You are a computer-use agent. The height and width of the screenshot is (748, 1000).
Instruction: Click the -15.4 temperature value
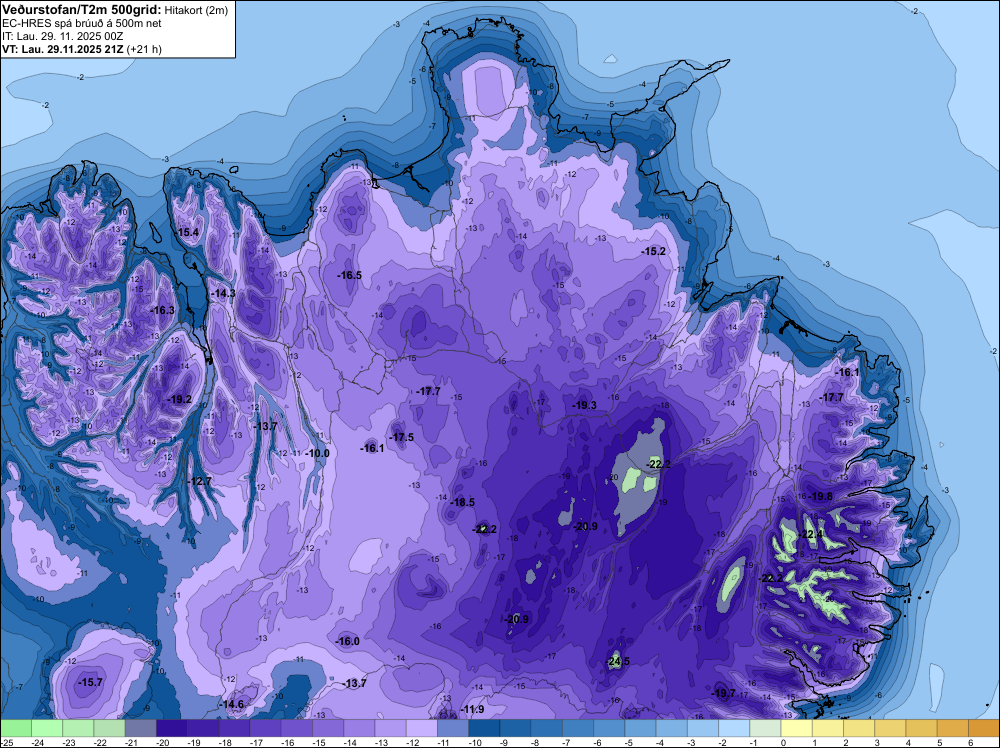click(187, 232)
